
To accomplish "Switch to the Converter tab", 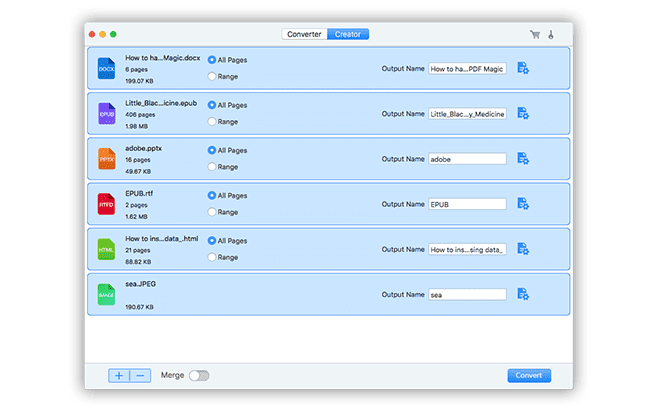I will (x=304, y=34).
